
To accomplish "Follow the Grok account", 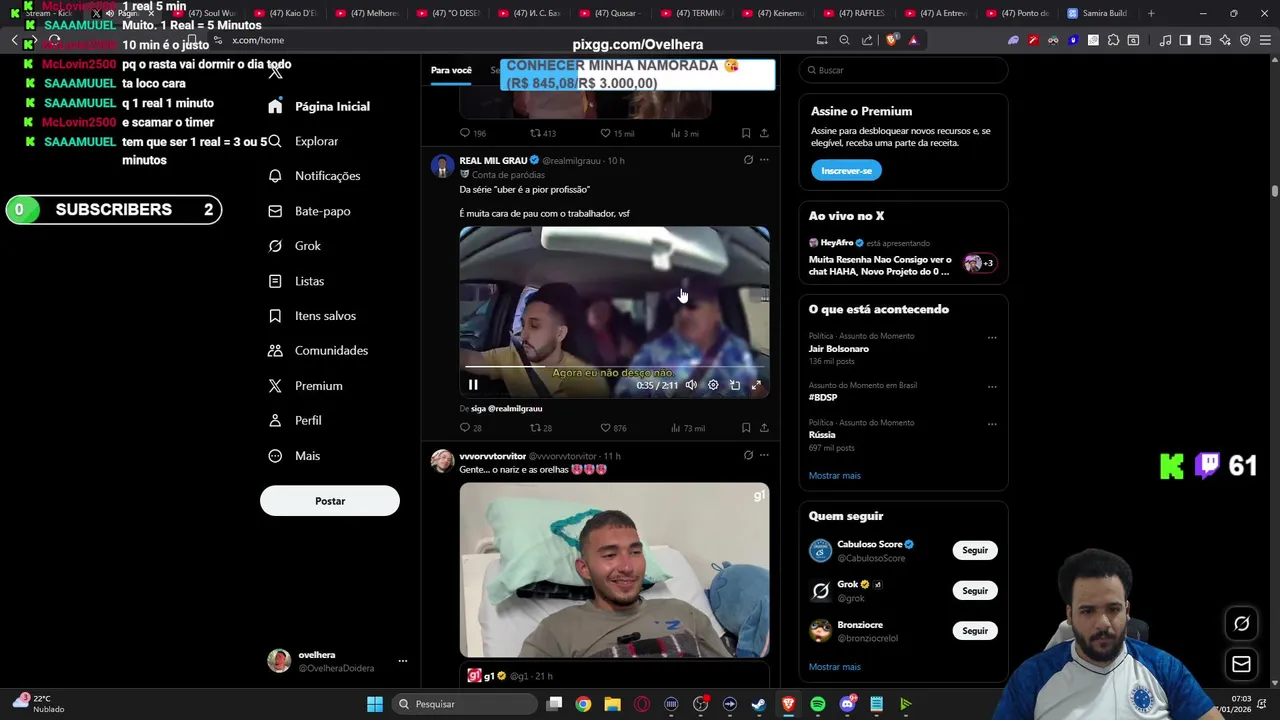I will [975, 590].
